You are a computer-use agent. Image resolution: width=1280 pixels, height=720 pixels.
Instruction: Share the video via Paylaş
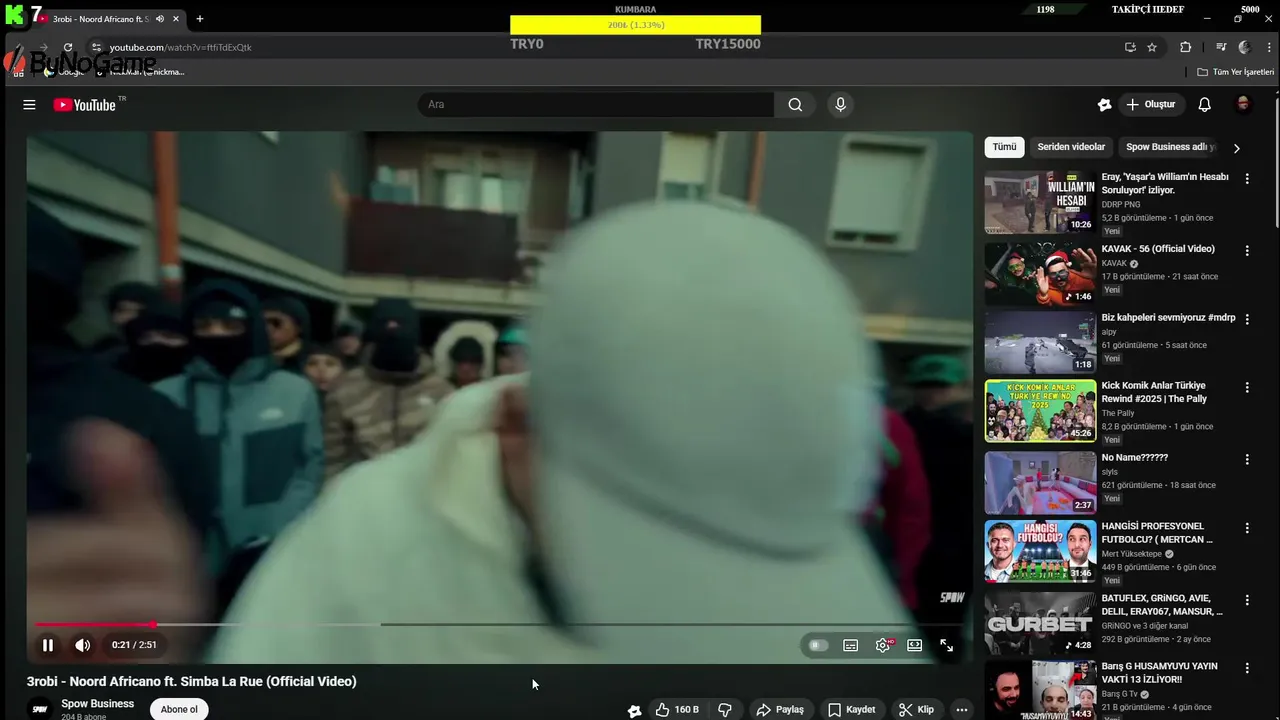click(x=780, y=709)
